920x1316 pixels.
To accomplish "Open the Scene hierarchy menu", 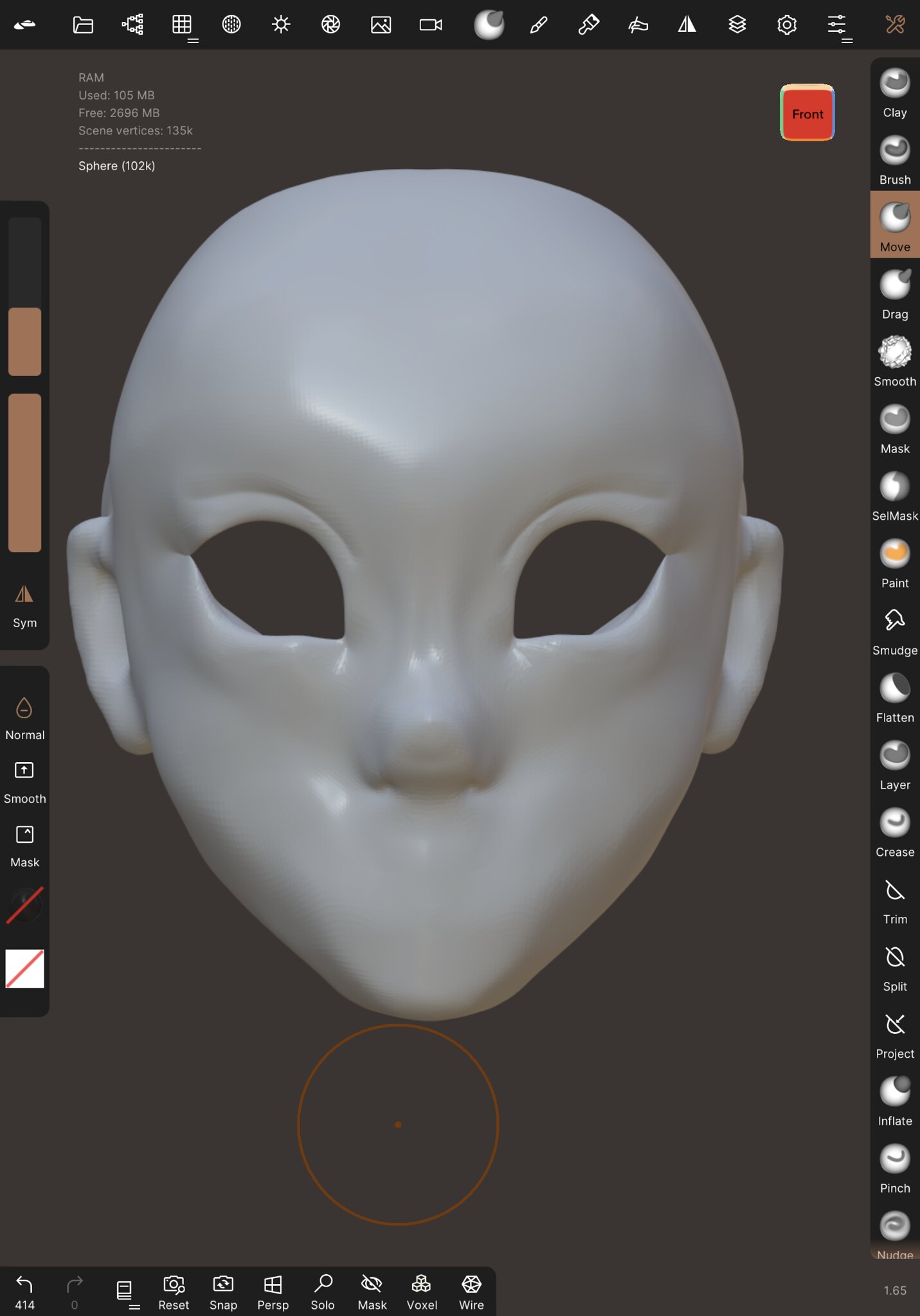I will [x=132, y=25].
